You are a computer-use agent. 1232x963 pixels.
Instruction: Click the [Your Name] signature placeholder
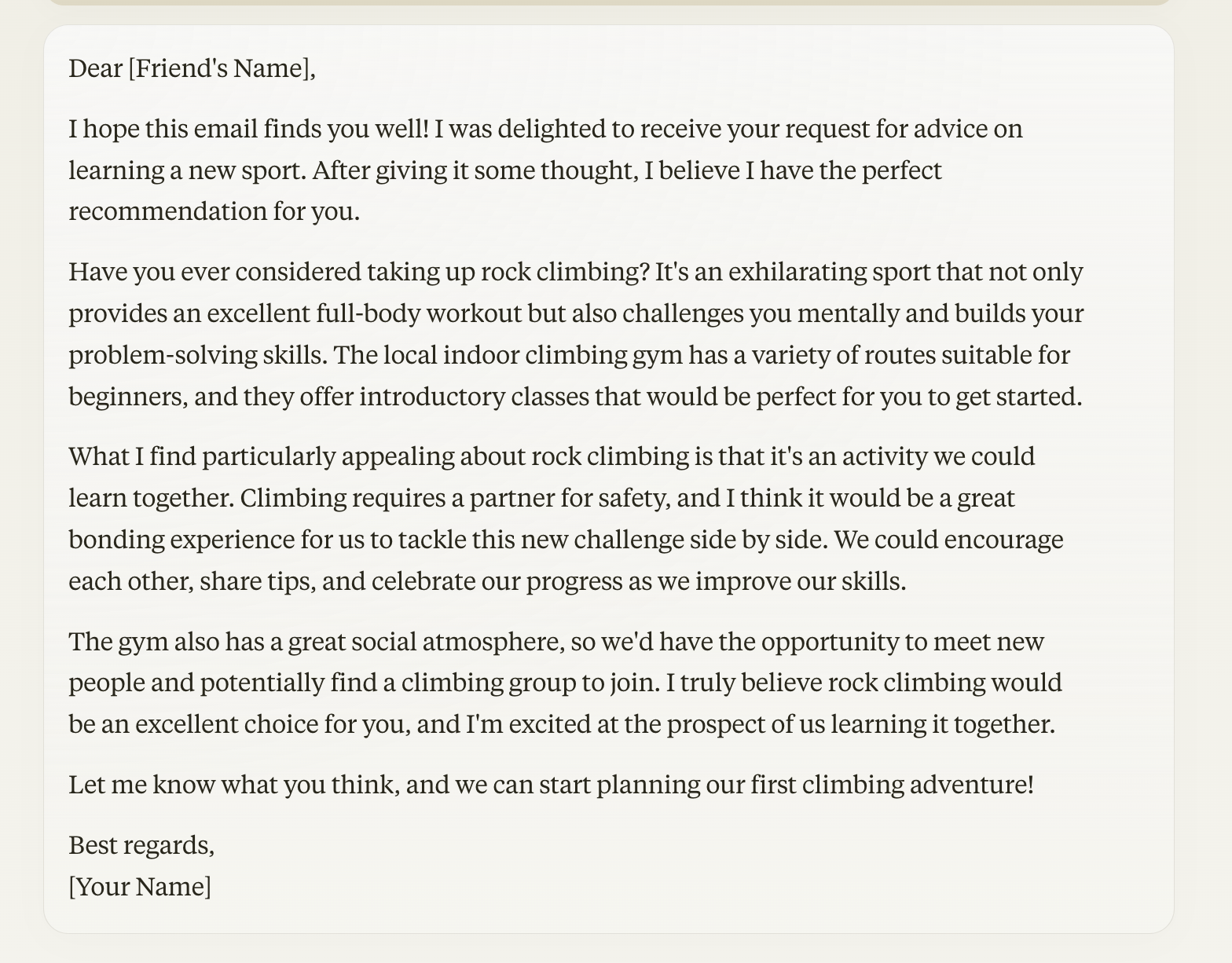[x=140, y=887]
